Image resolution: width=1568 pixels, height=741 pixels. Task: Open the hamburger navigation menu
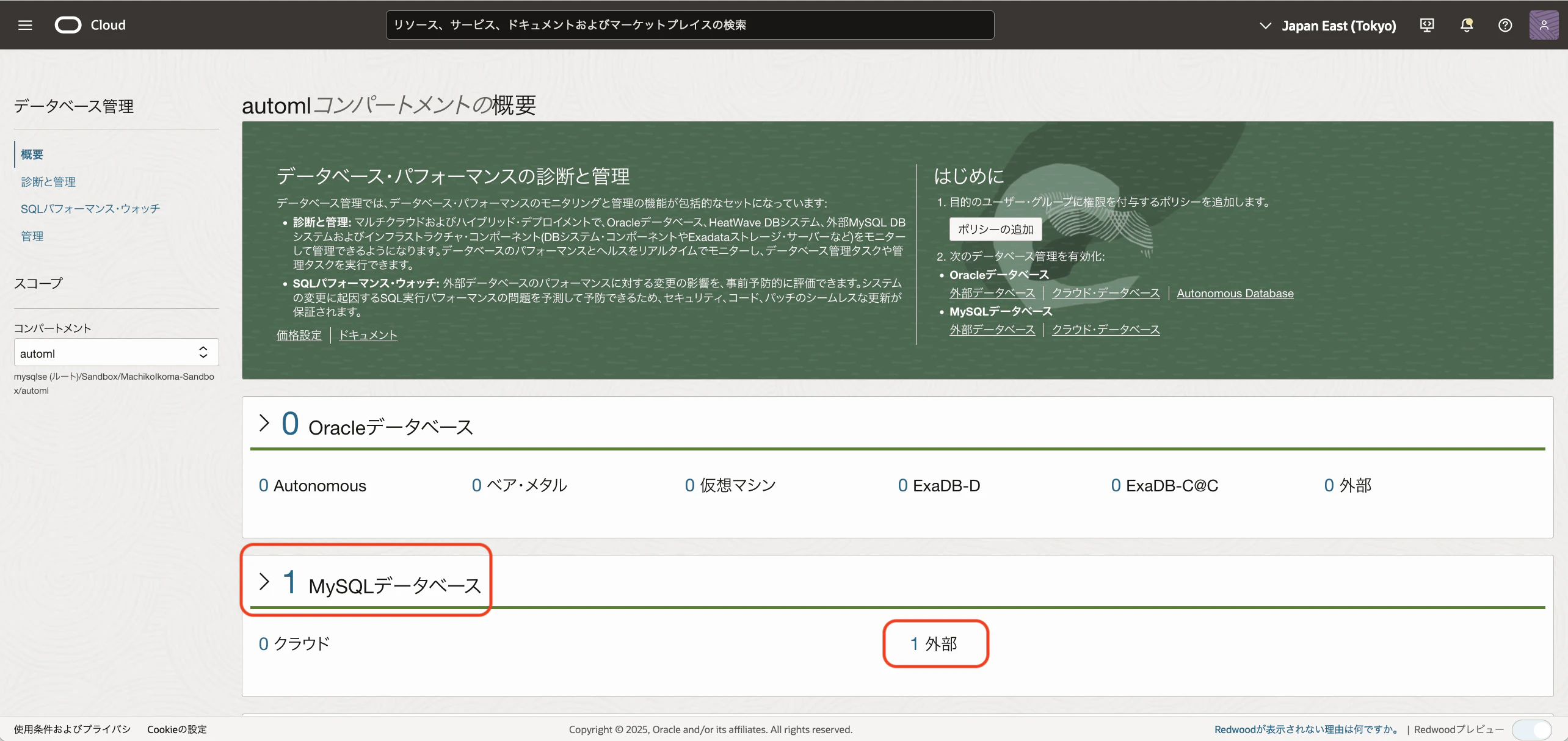(x=25, y=25)
